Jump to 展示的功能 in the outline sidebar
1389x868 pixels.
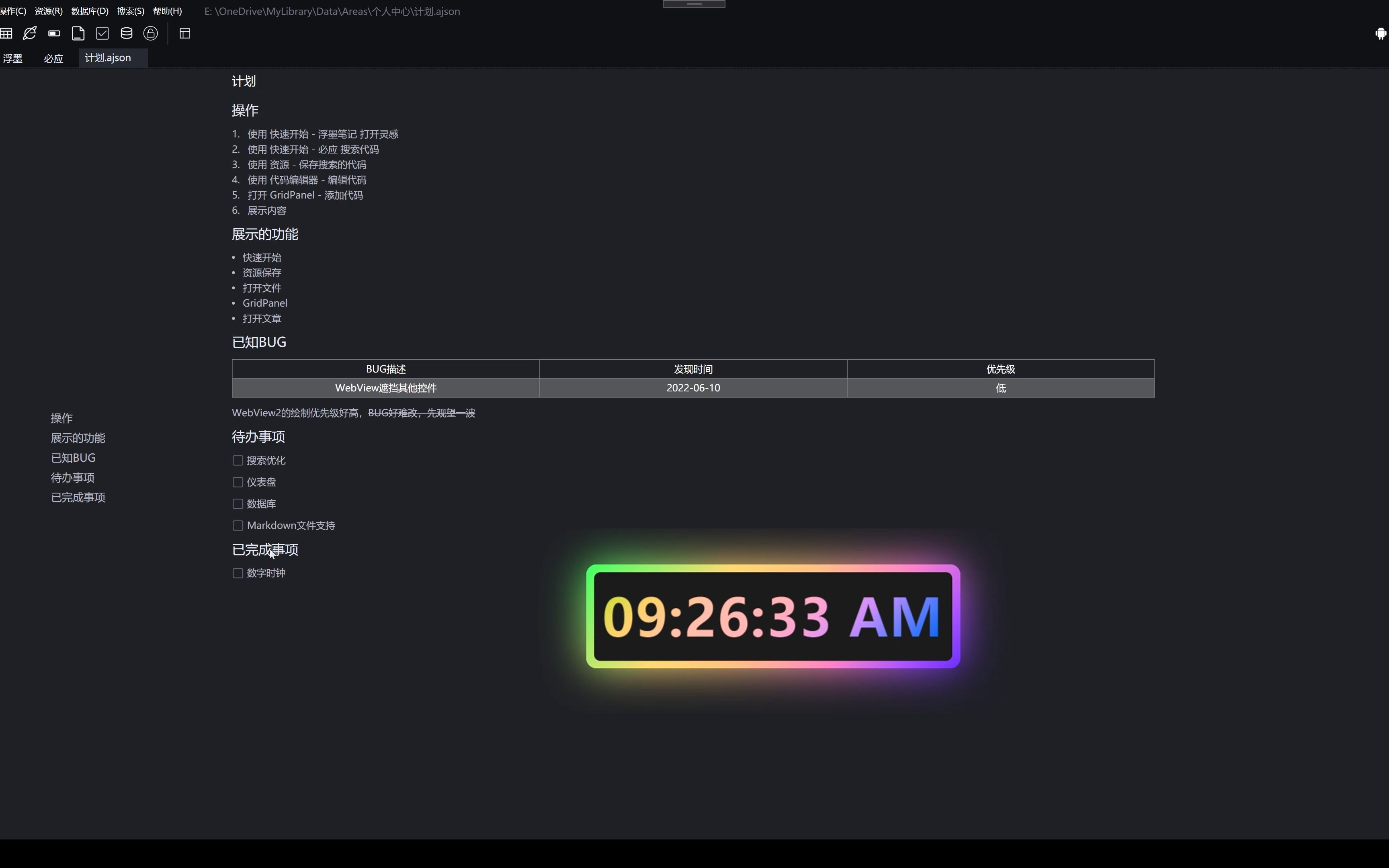78,438
